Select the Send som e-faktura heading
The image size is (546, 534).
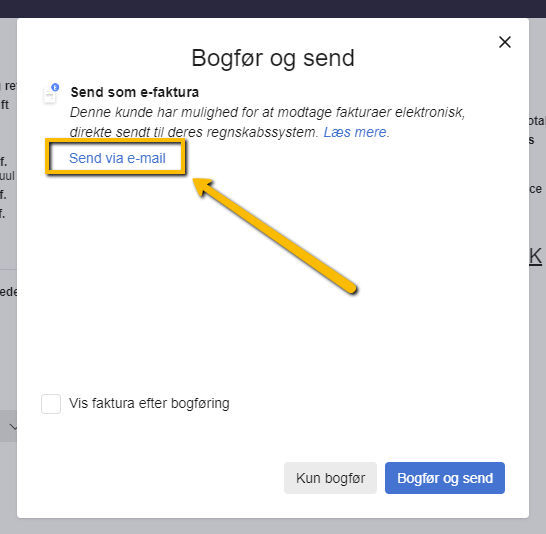click(x=135, y=92)
